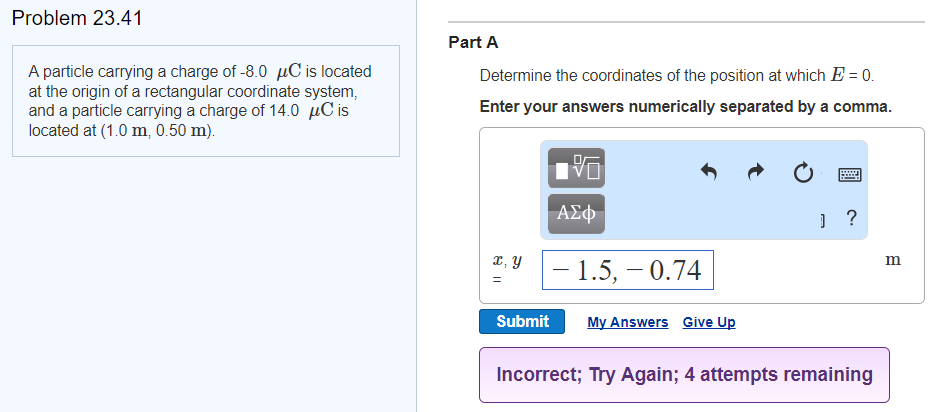Submit the answer
Viewport: 937px width, 412px height.
[522, 322]
